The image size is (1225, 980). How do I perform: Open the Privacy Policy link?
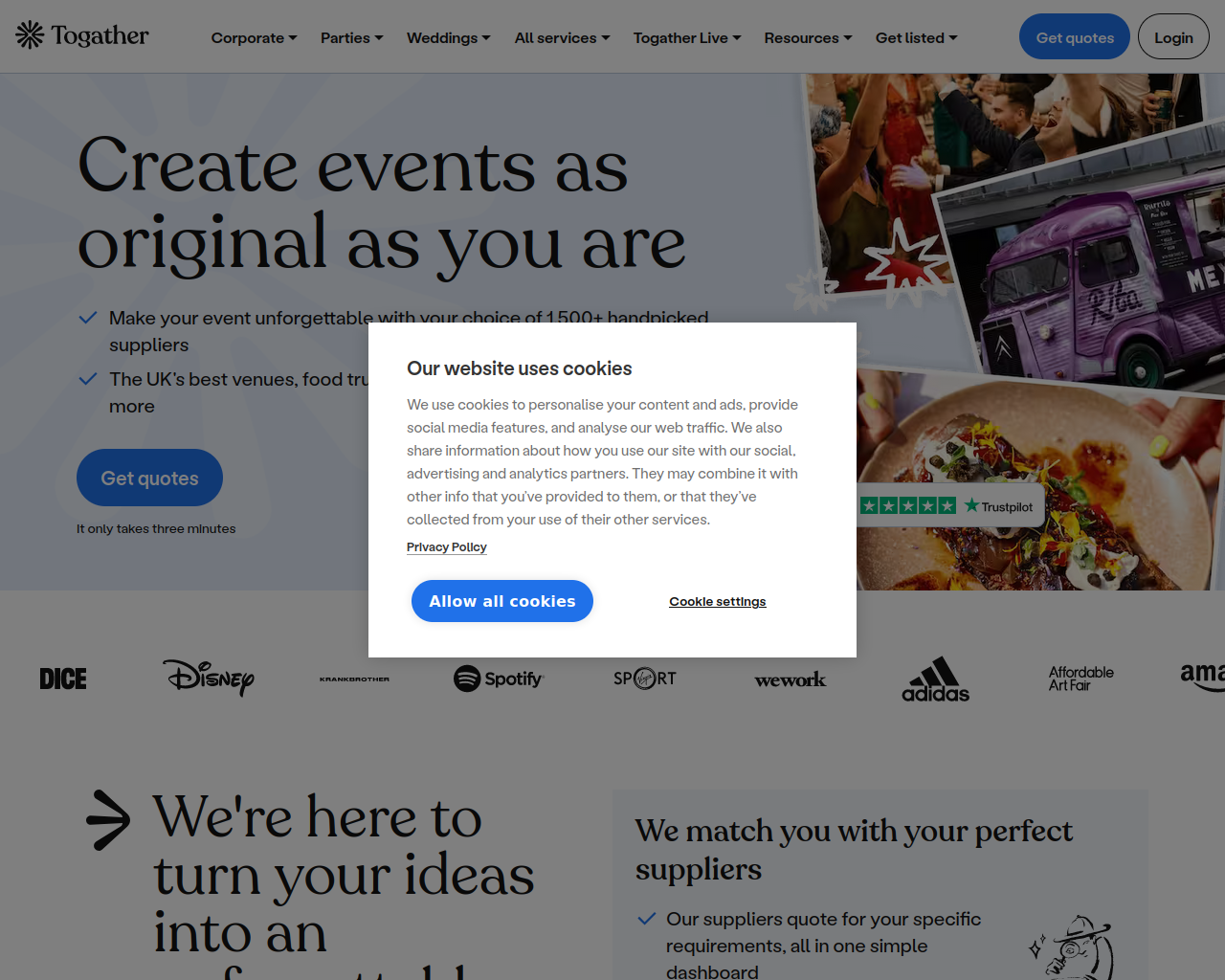tap(447, 546)
